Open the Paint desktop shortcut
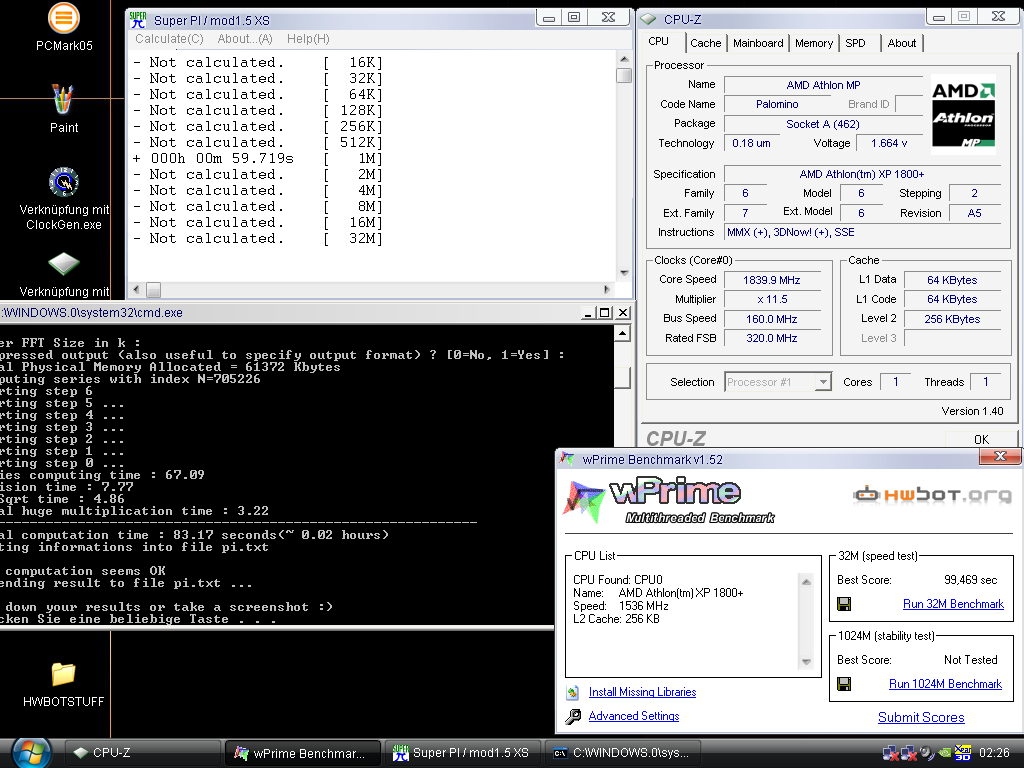Viewport: 1024px width, 768px height. click(x=63, y=99)
